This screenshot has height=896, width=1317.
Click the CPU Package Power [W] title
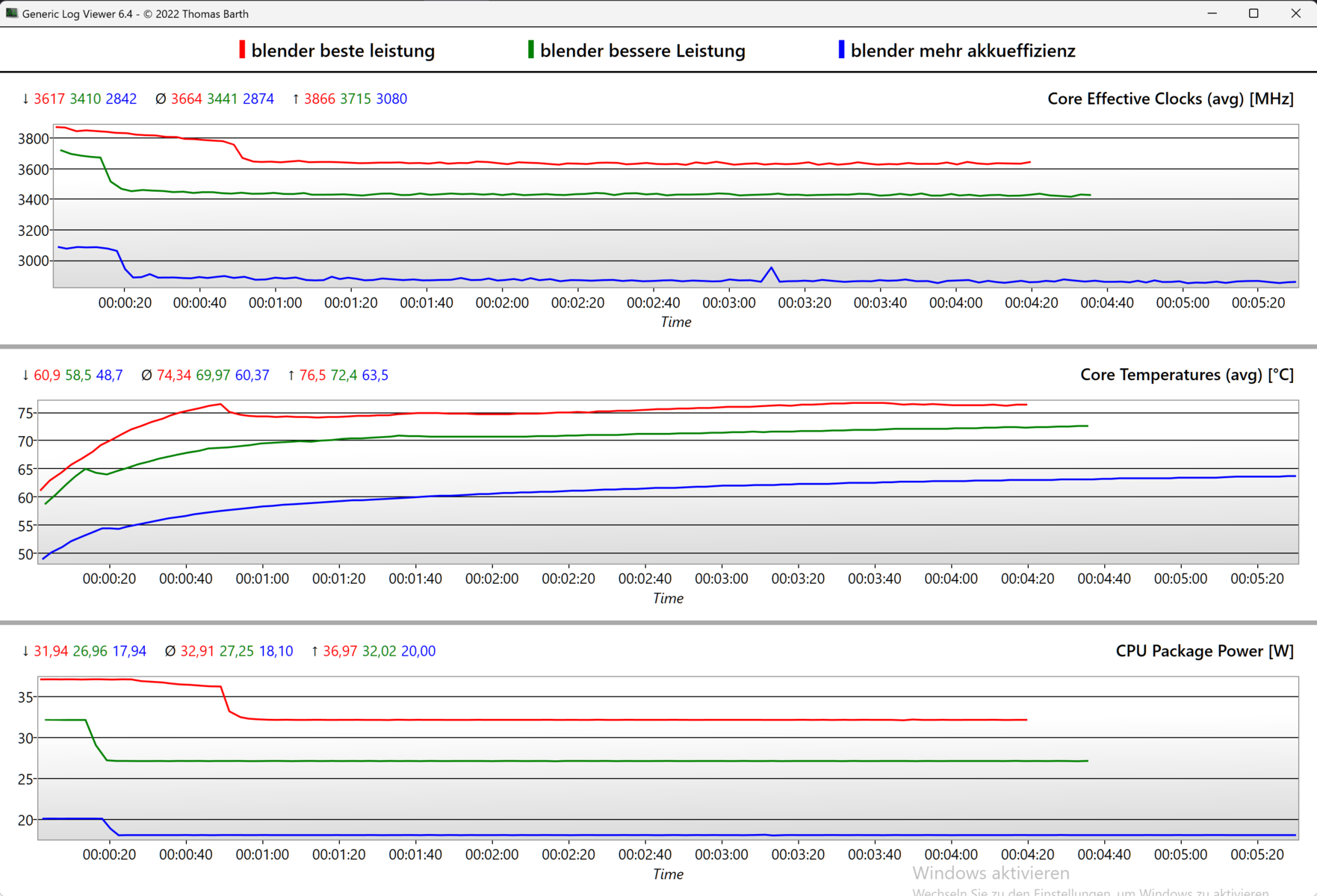(1204, 651)
